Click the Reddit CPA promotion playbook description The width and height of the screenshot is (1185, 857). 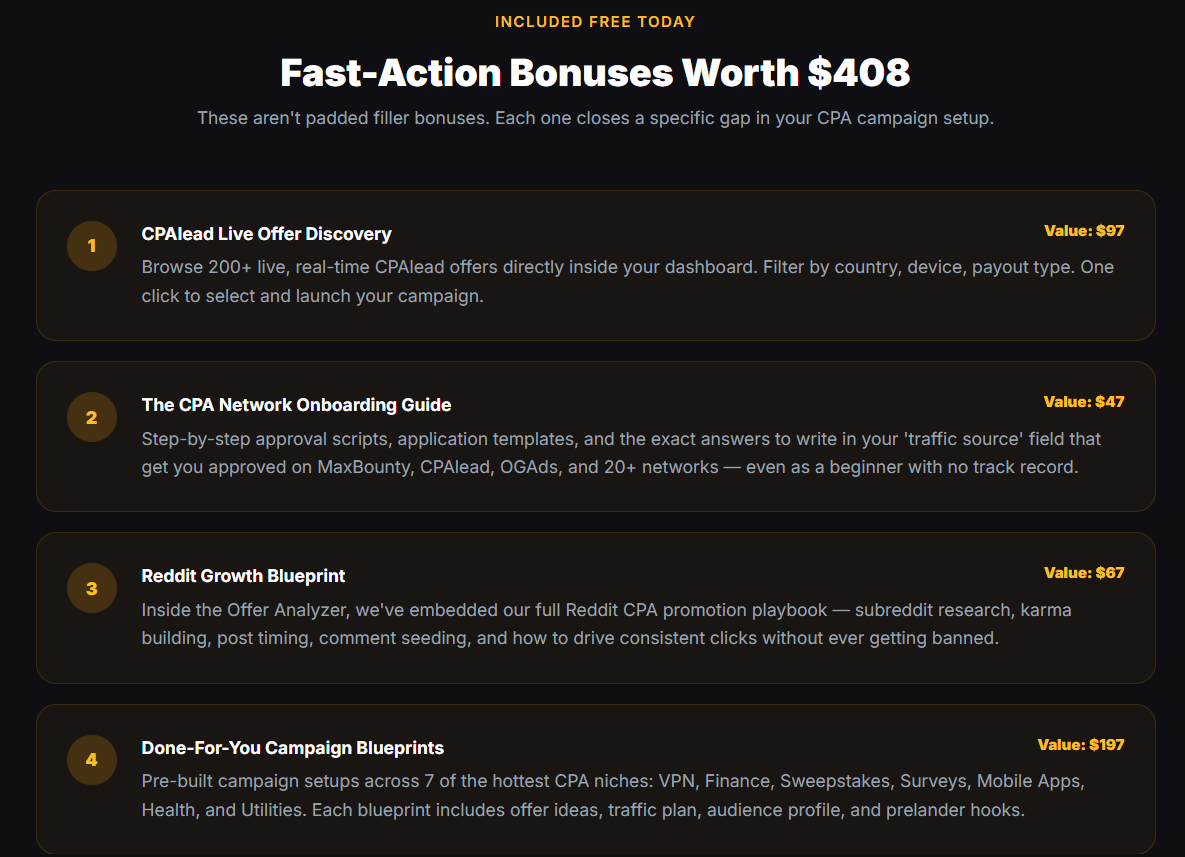click(x=606, y=623)
